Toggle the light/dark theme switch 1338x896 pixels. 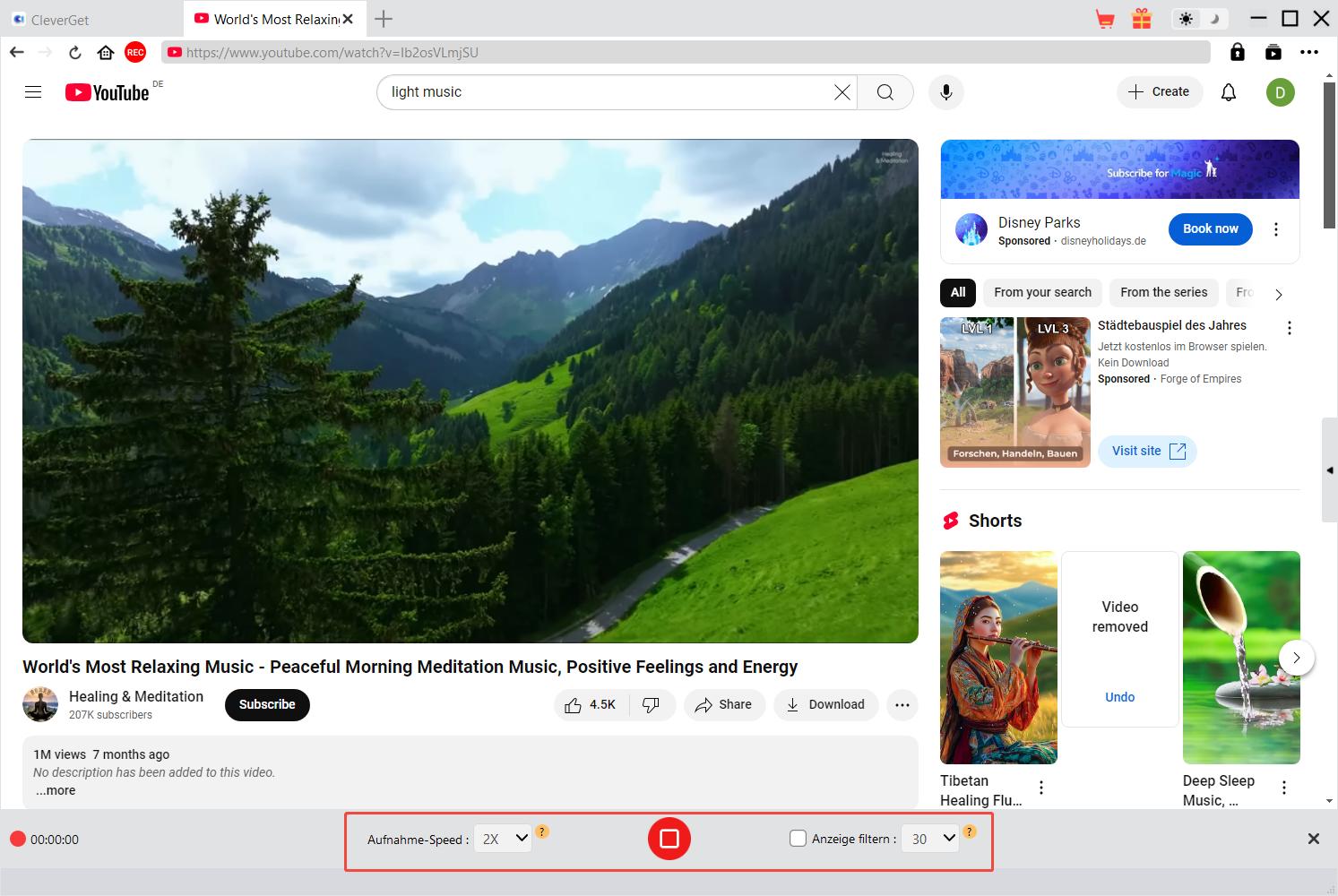tap(1199, 19)
